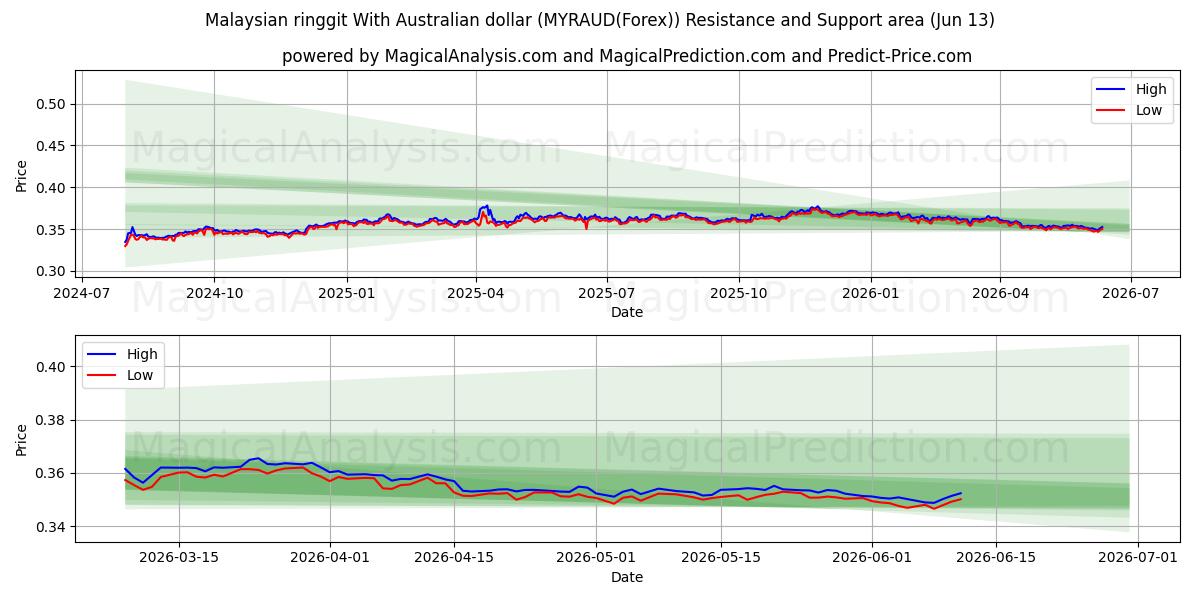Click the 0.36 price tick on the bottom chart

(52, 473)
